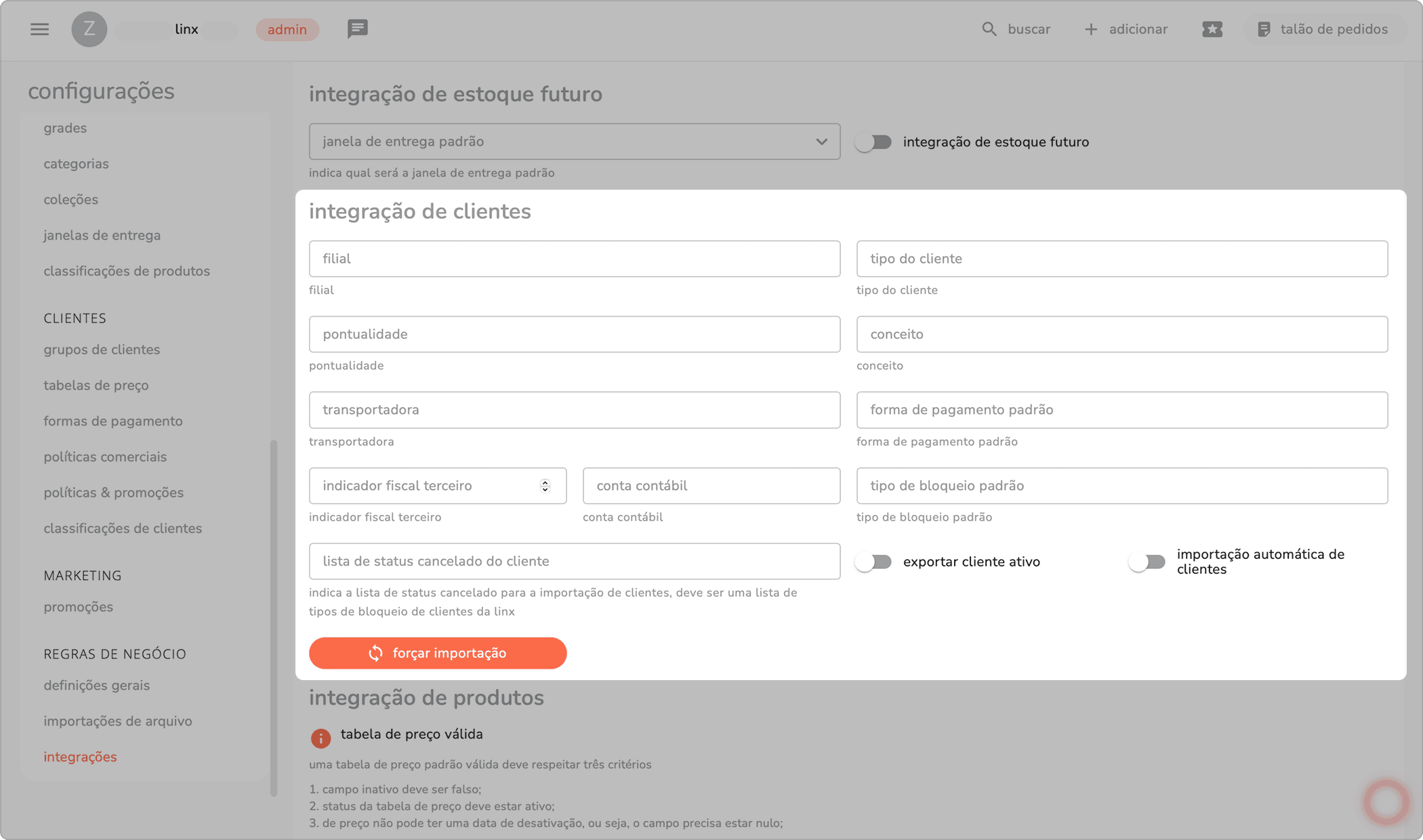Image resolution: width=1423 pixels, height=840 pixels.
Task: Focus the pontualidade input
Action: pyautogui.click(x=575, y=334)
